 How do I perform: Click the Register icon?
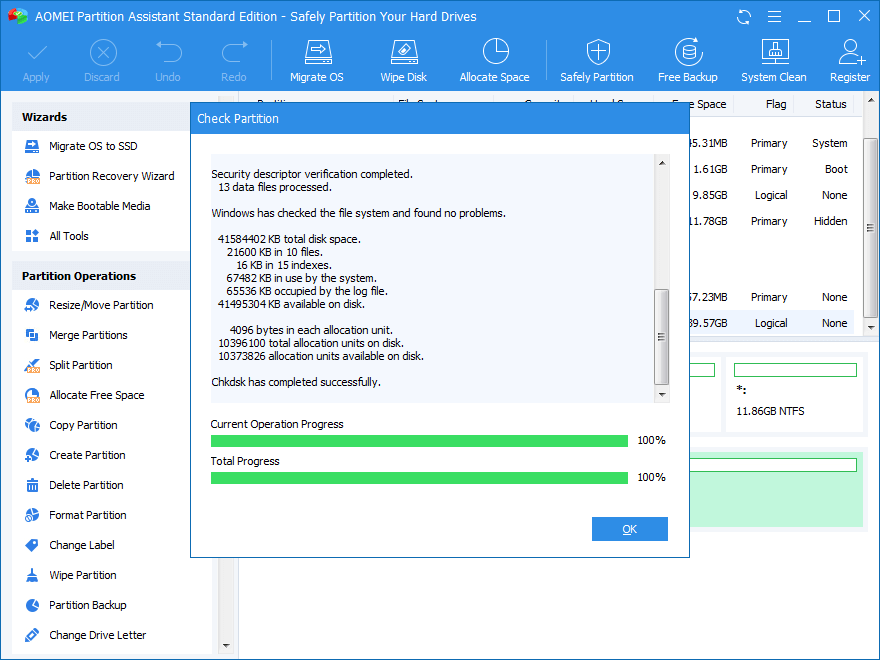(x=849, y=58)
